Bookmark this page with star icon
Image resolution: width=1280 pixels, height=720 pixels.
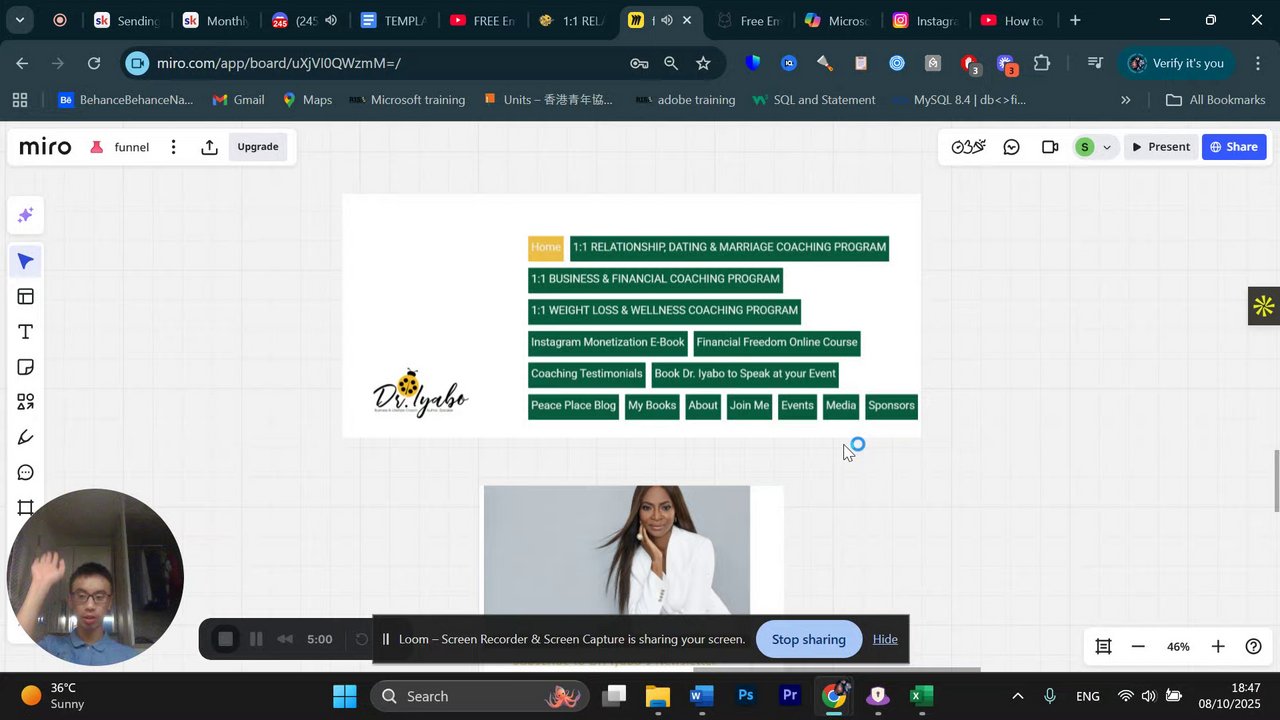coord(703,63)
